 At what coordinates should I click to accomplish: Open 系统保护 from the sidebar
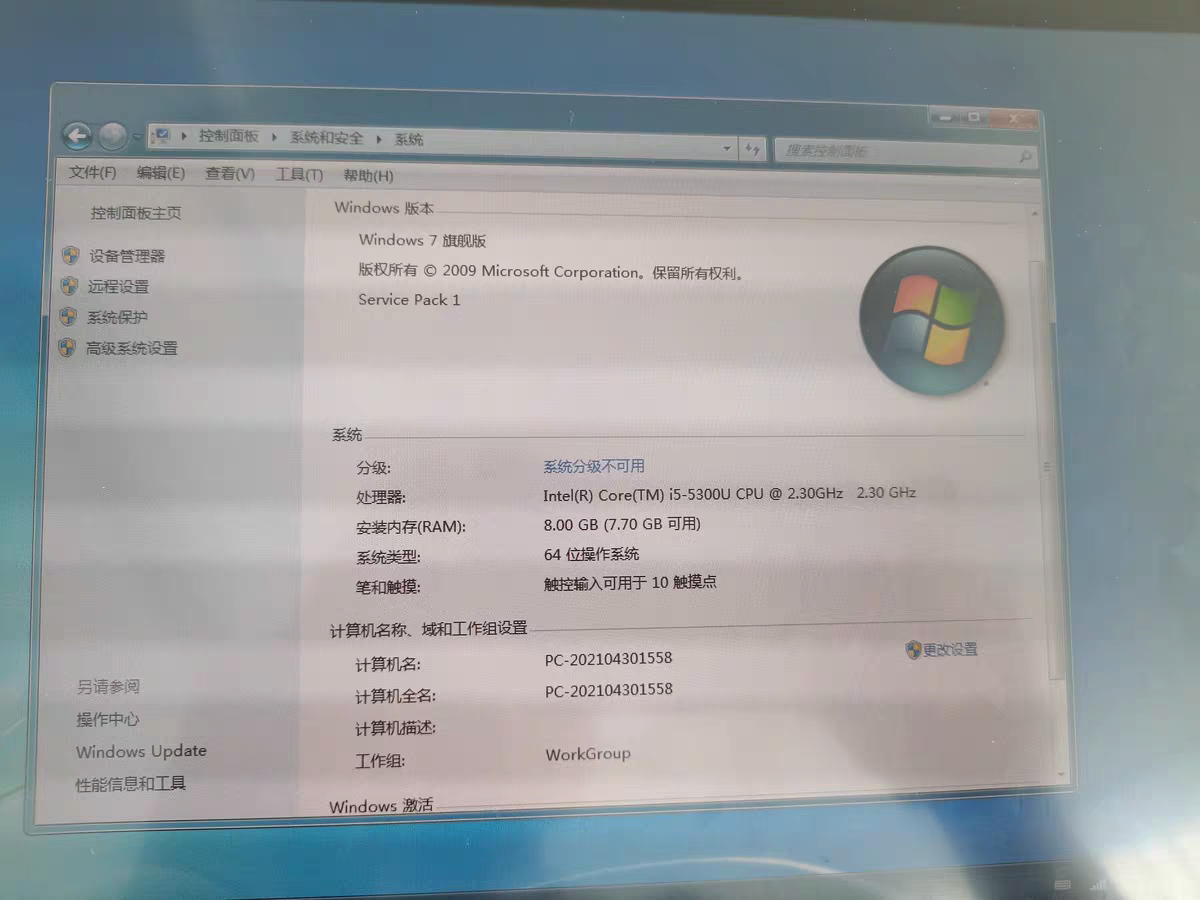[117, 318]
